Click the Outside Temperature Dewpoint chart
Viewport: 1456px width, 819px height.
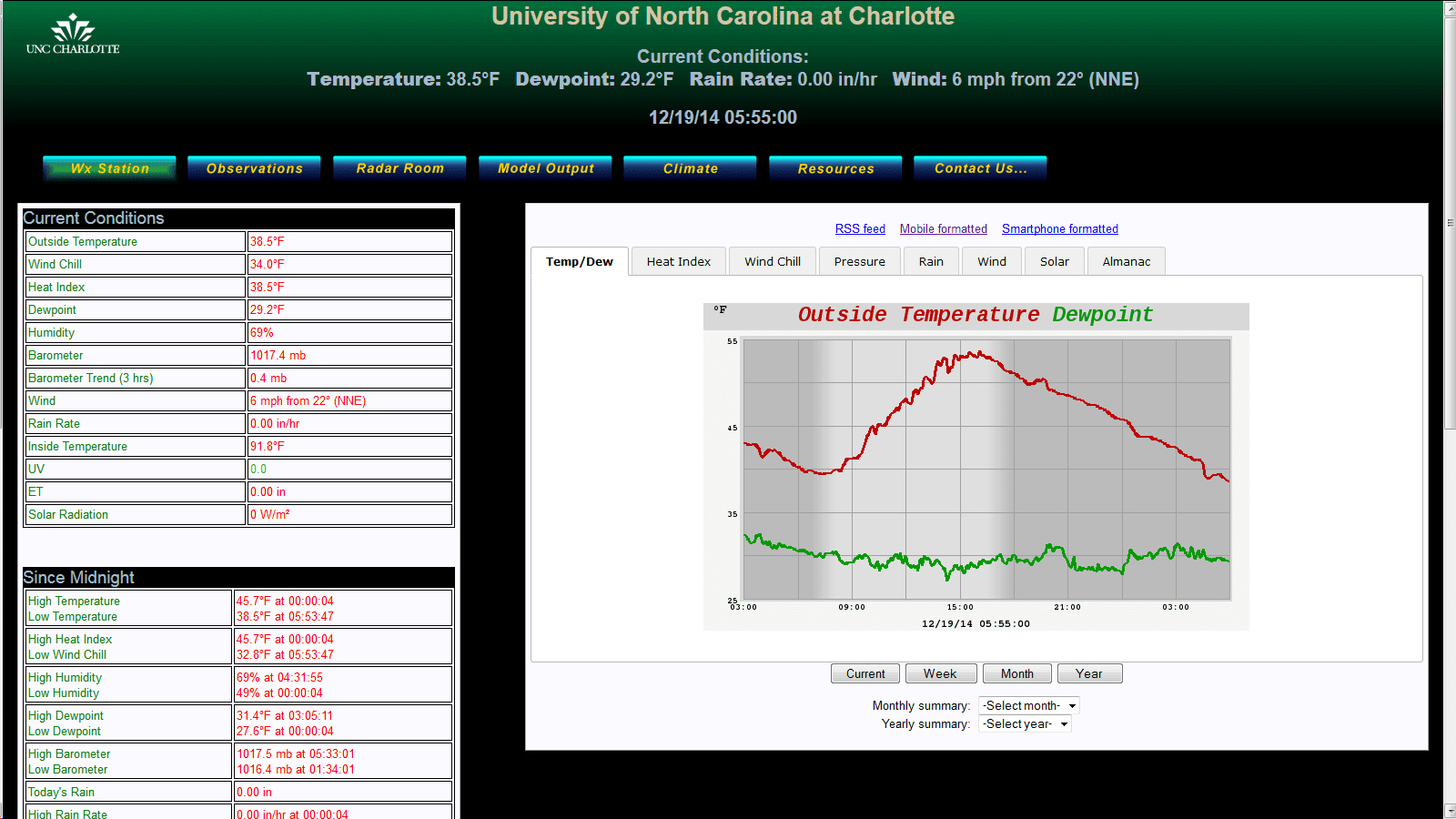[976, 467]
